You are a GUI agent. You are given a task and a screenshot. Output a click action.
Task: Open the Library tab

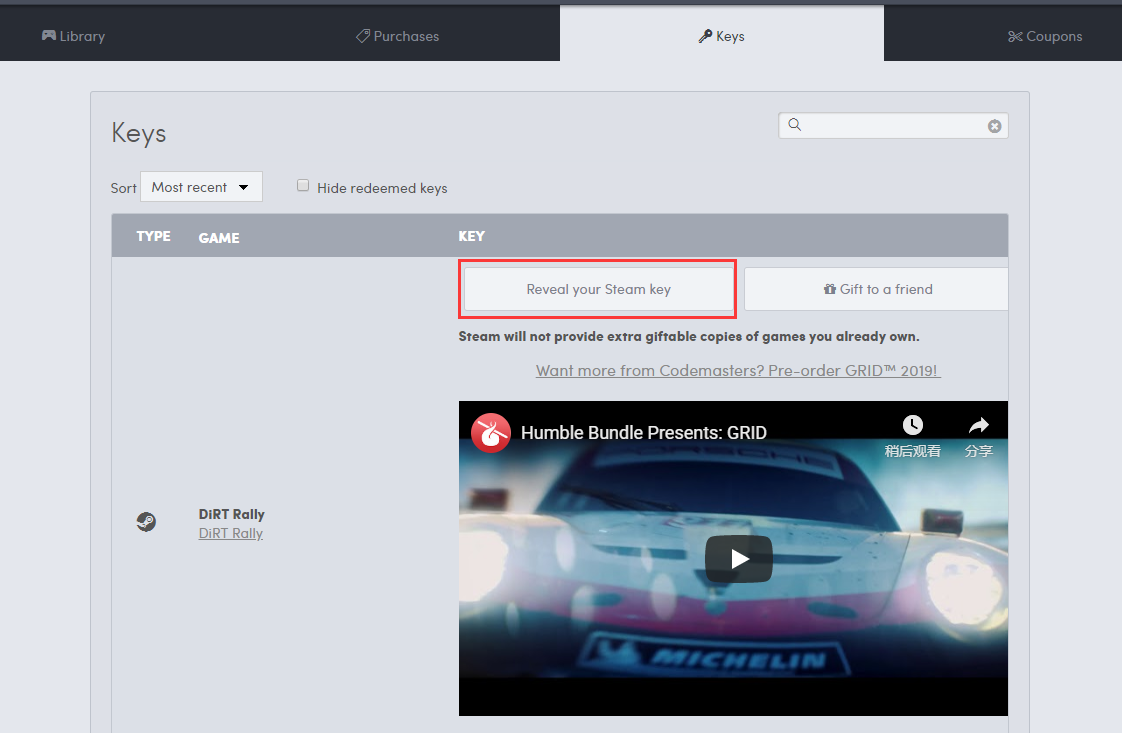pyautogui.click(x=73, y=36)
